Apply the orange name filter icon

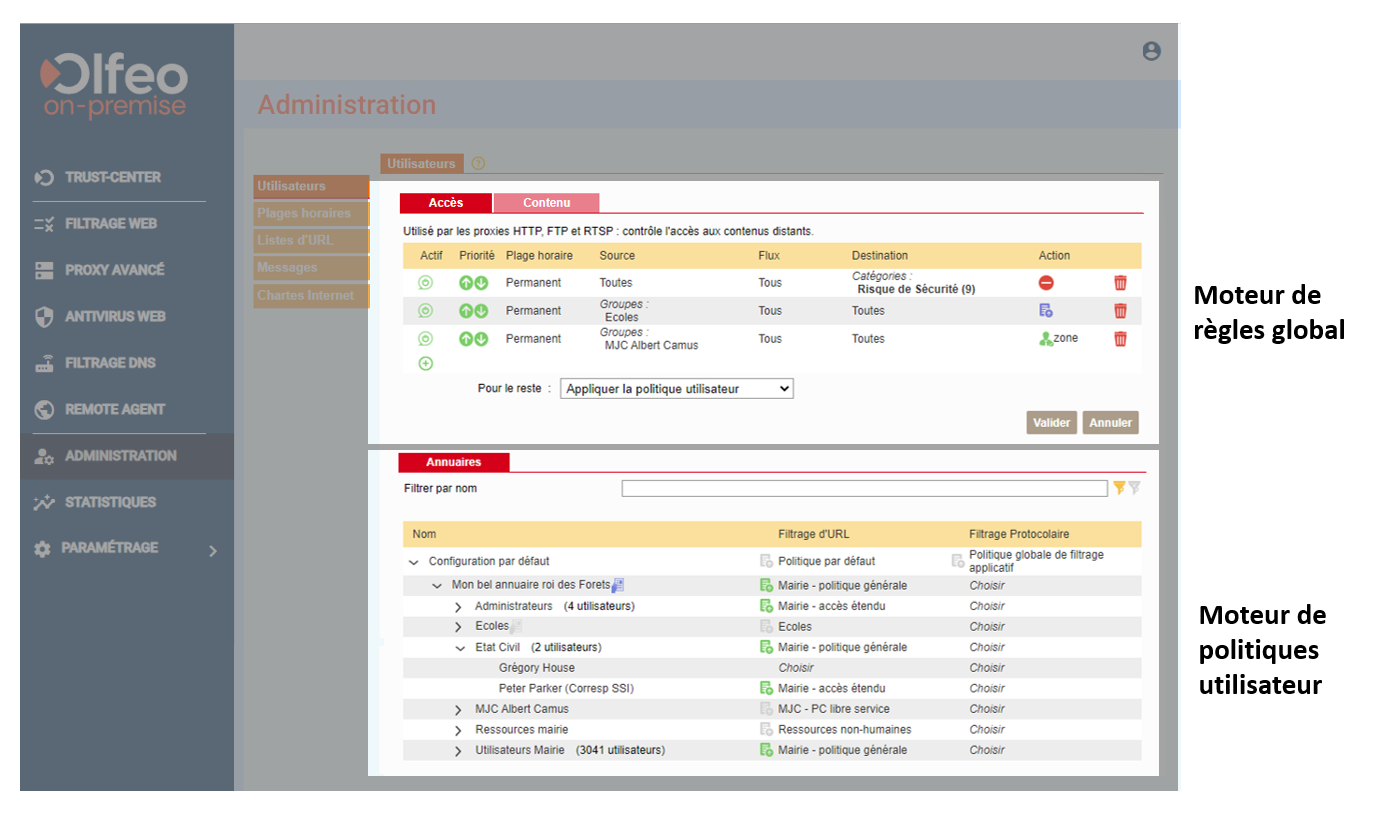[1119, 488]
